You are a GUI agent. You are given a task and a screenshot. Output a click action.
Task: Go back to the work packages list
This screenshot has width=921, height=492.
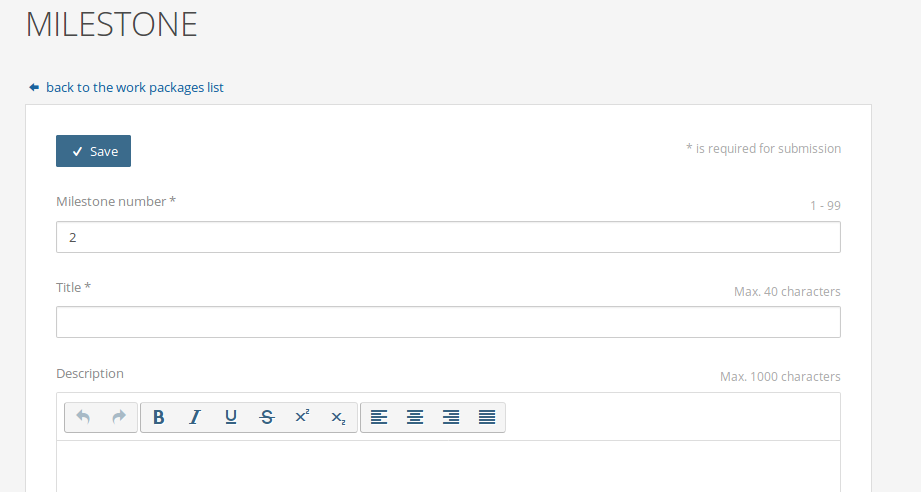(x=135, y=88)
